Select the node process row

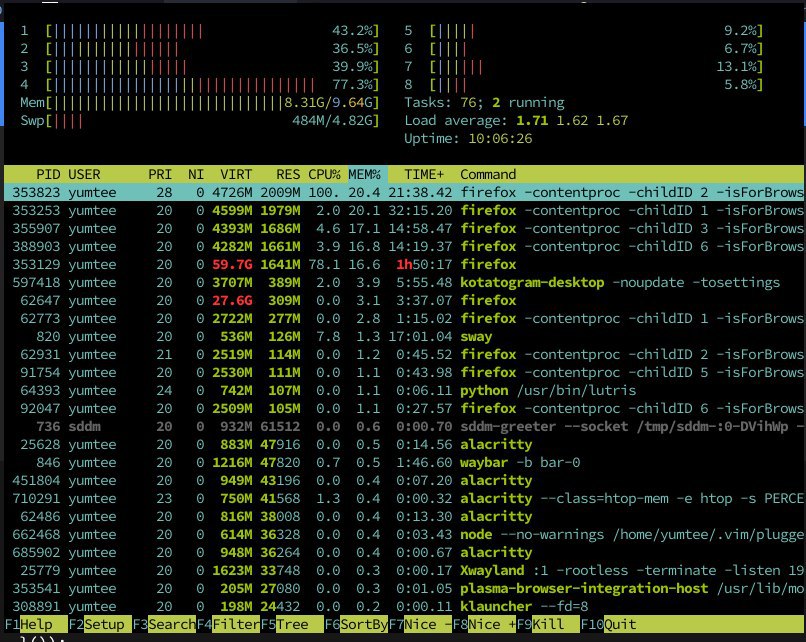click(405, 534)
